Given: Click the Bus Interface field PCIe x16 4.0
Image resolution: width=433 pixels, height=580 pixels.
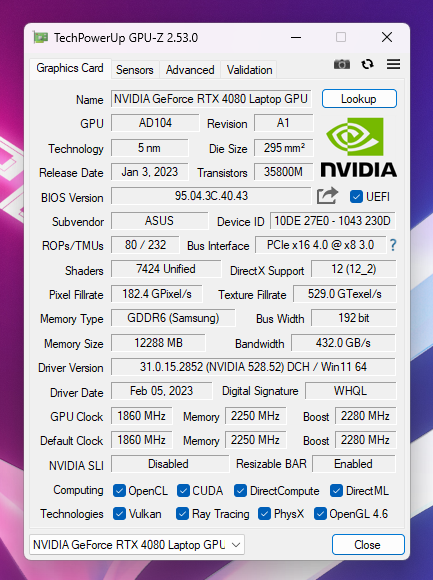Looking at the screenshot, I should 321,245.
